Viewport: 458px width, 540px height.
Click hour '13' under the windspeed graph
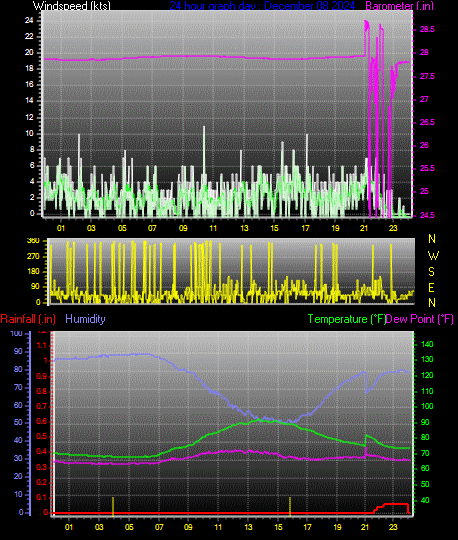click(244, 228)
